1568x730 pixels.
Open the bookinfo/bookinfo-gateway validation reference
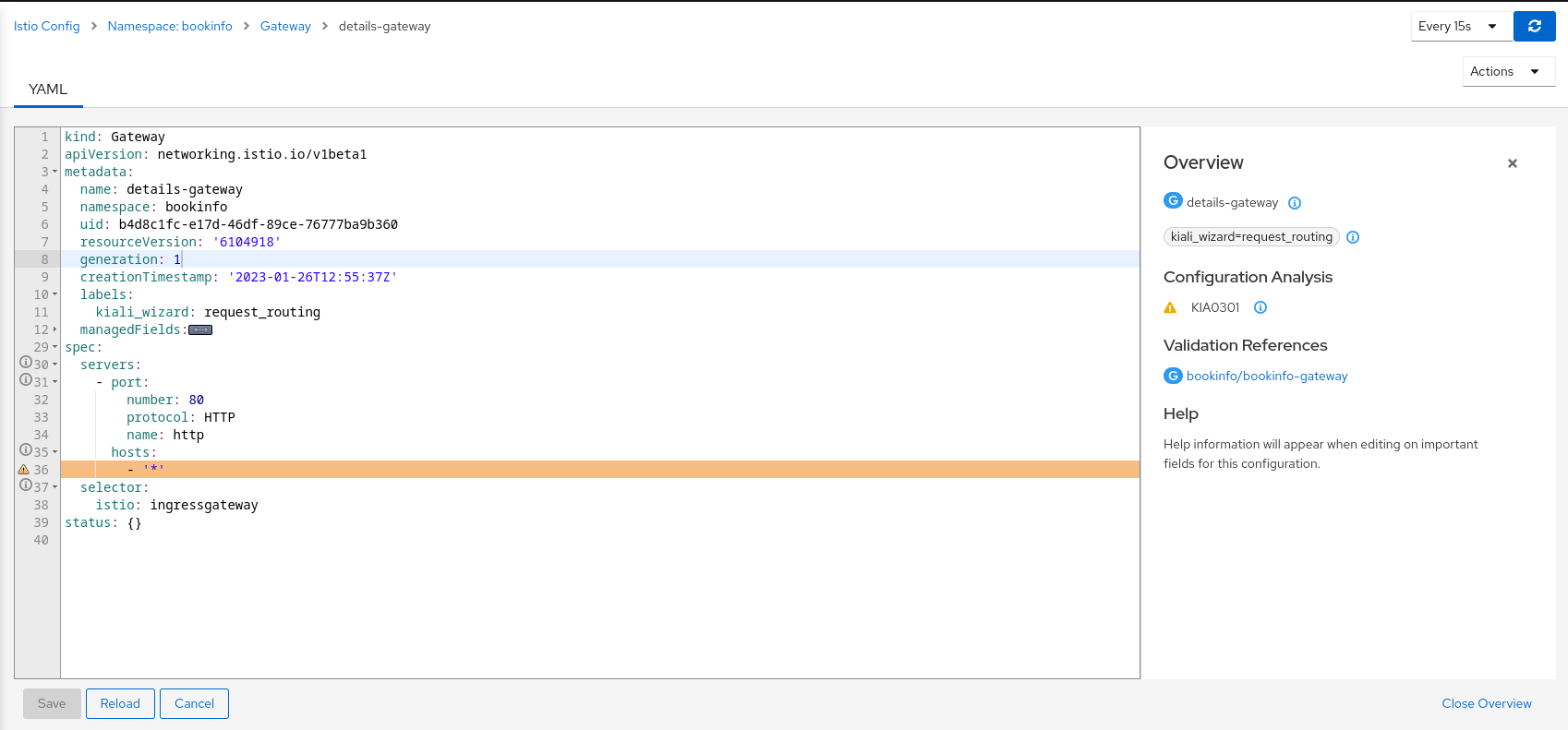click(x=1267, y=376)
